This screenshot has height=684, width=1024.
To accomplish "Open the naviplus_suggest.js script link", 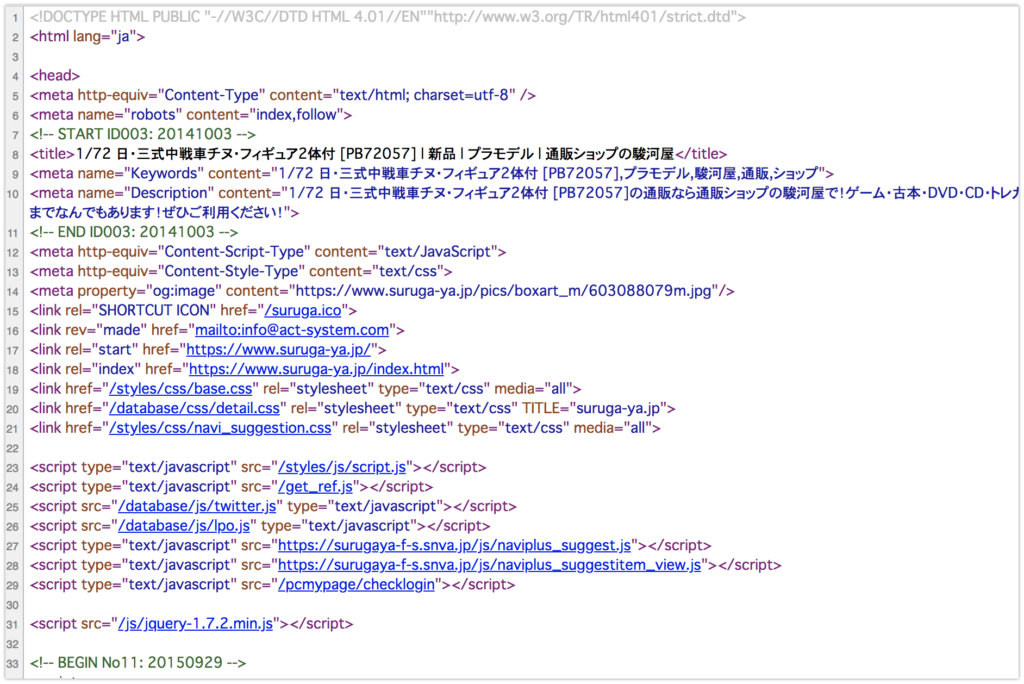I will click(x=455, y=546).
